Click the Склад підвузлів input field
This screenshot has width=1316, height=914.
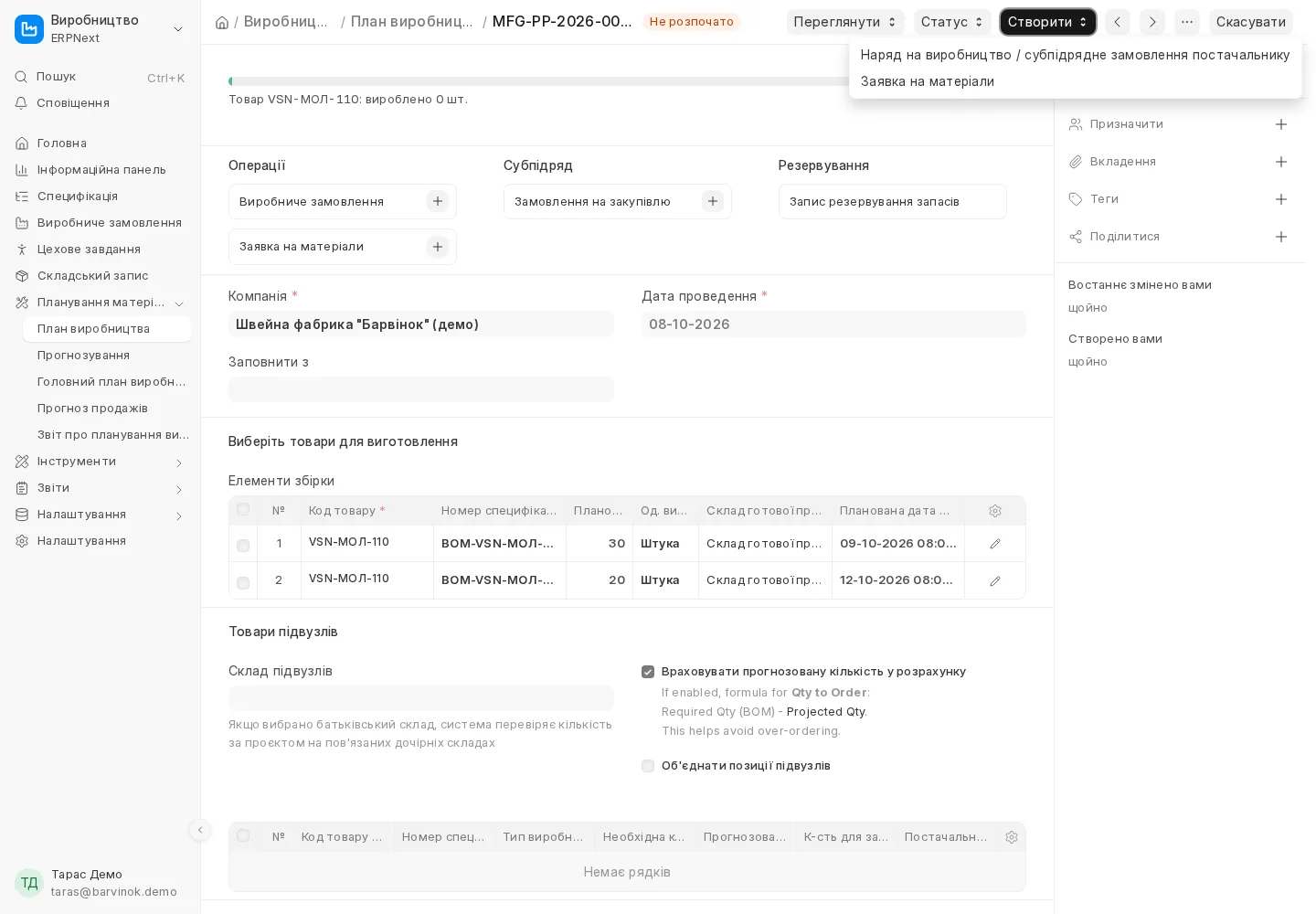point(421,698)
